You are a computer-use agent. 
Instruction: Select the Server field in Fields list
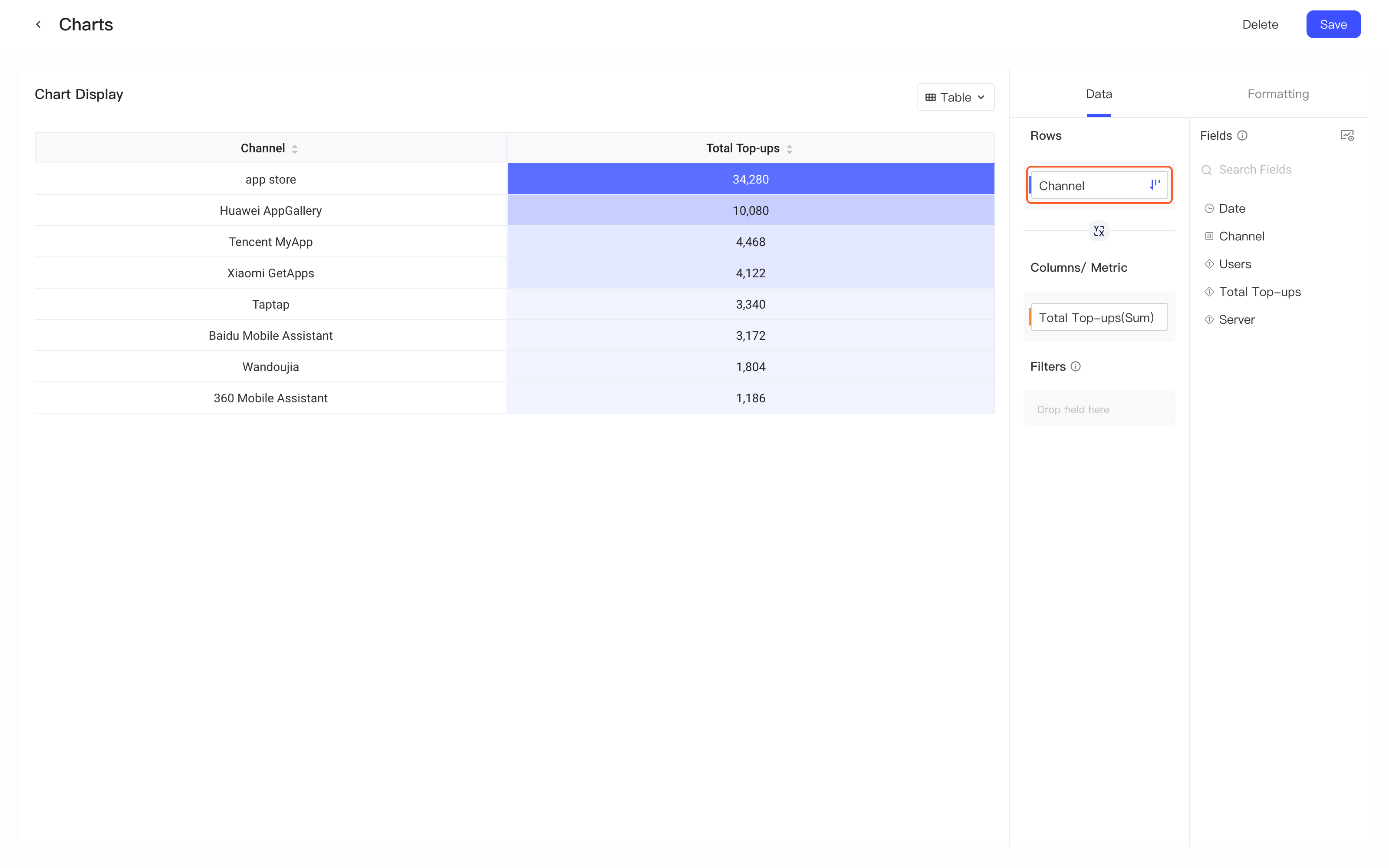click(1236, 320)
